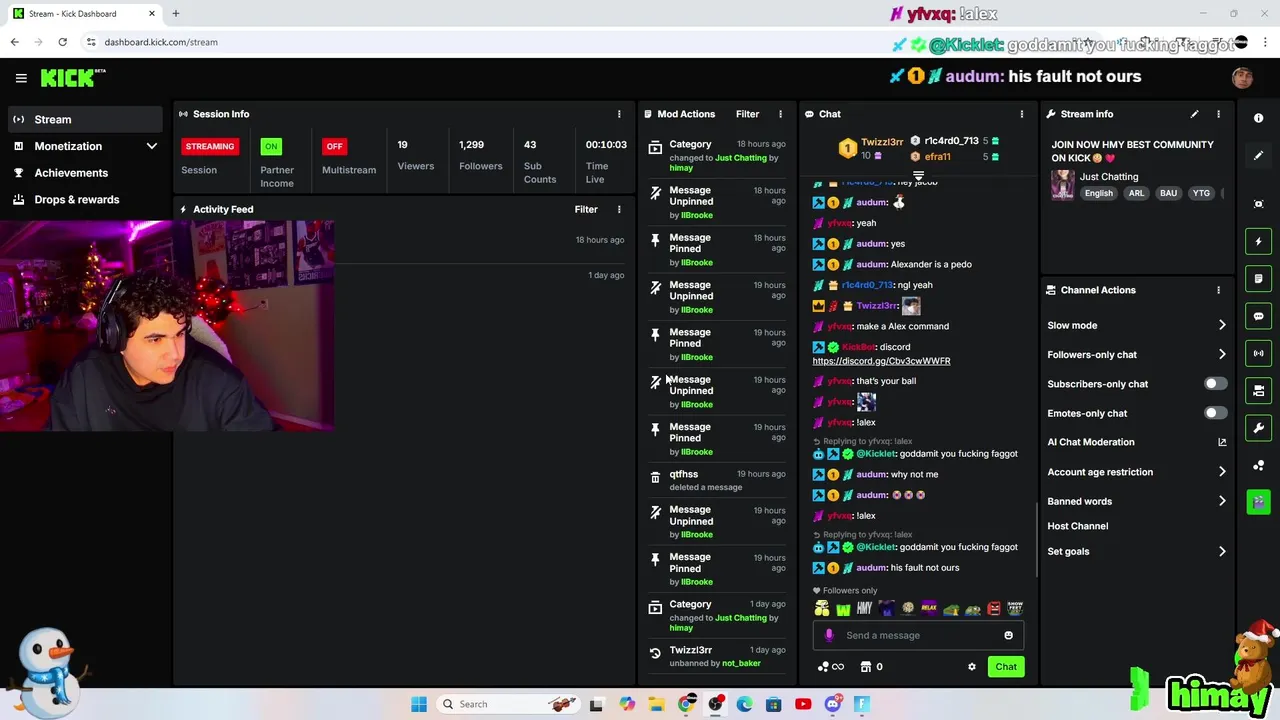Expand Account age restriction settings
The image size is (1280, 720).
[x=1222, y=472]
